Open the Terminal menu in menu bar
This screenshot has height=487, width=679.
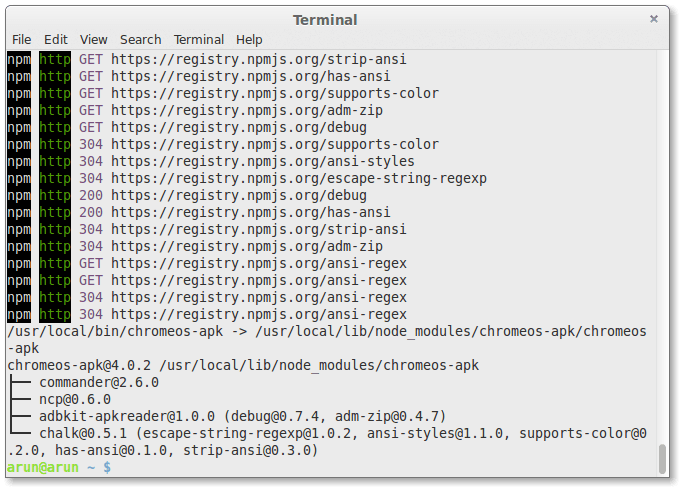tap(199, 39)
